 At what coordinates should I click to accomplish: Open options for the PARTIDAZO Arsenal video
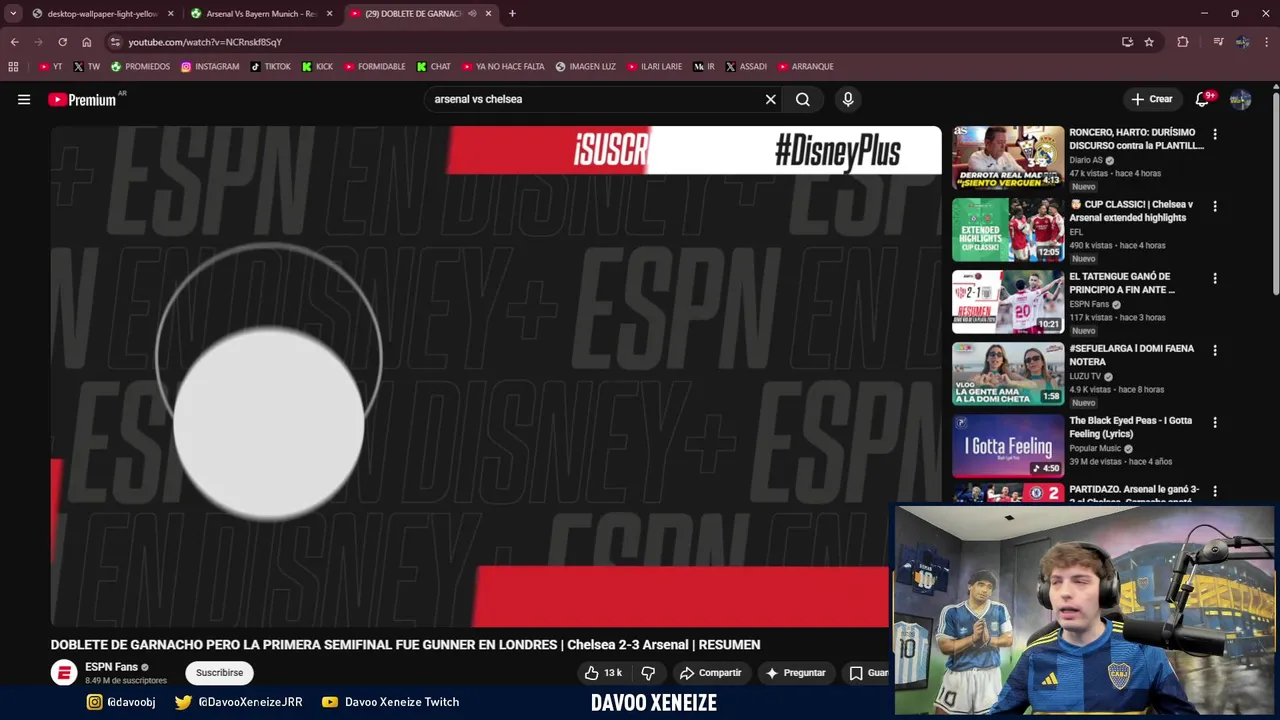click(1215, 491)
